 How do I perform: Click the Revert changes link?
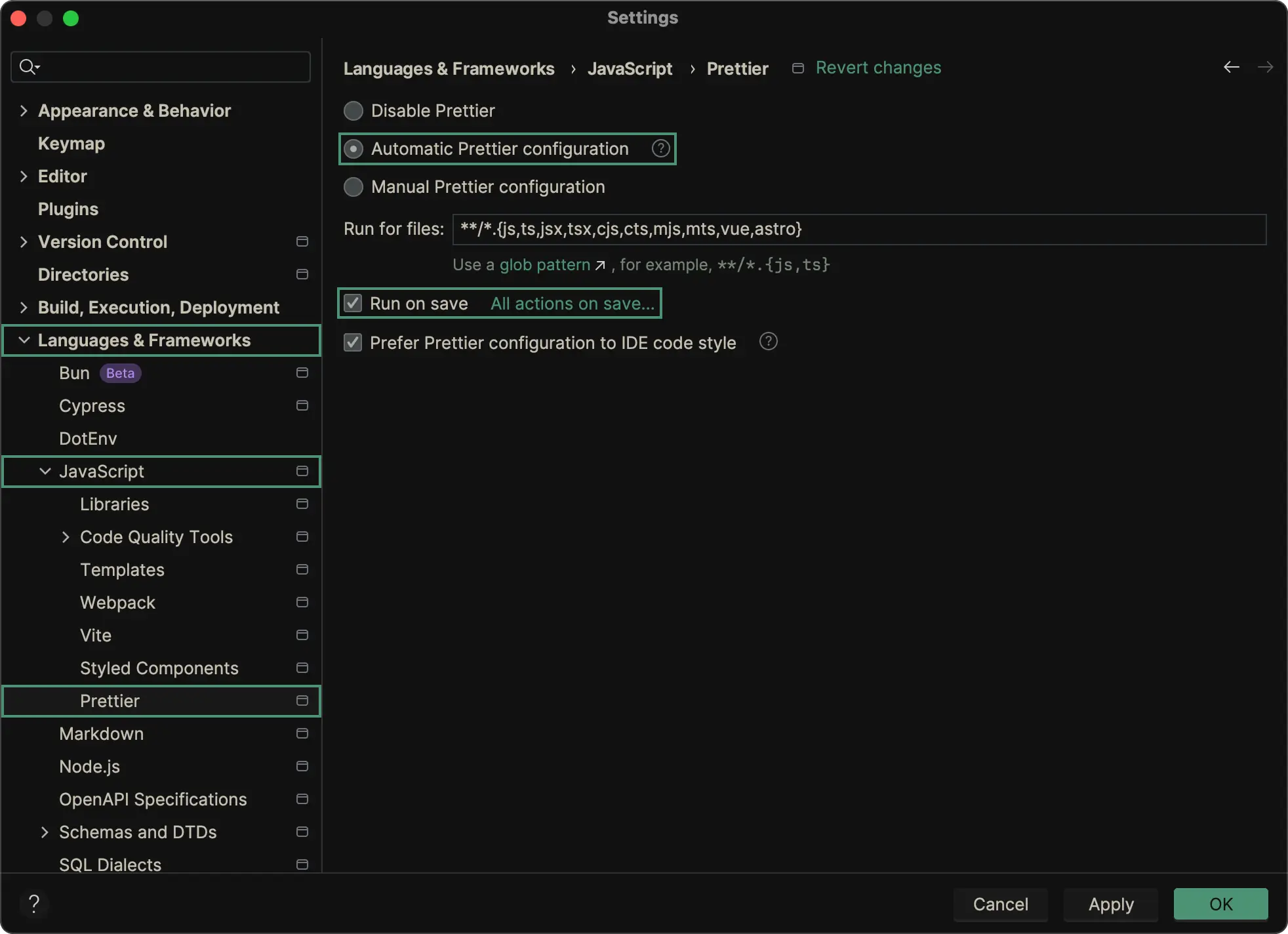[878, 68]
